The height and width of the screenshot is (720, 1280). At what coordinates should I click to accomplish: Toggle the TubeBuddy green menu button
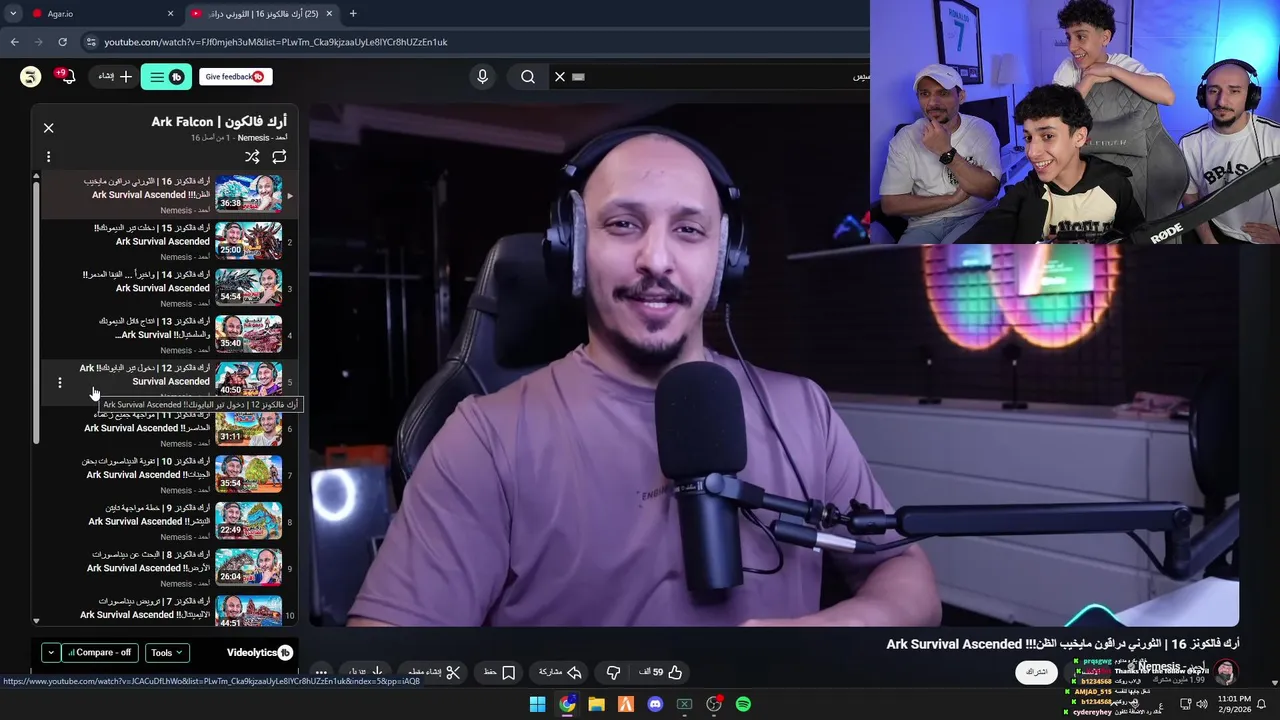(166, 77)
